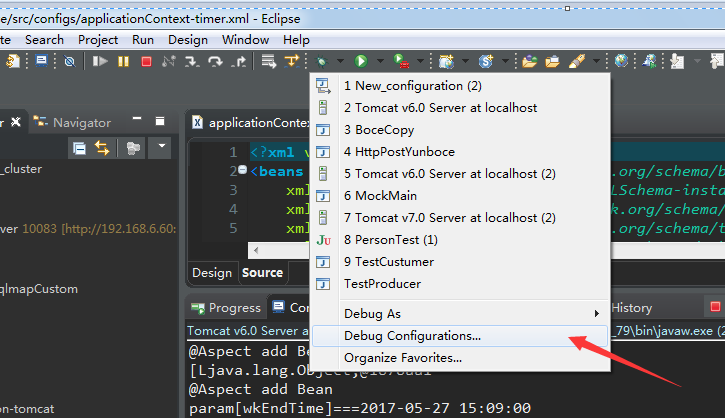Toggle Skip All Breakpoints icon
Viewport: 725px width, 418px height.
[69, 61]
